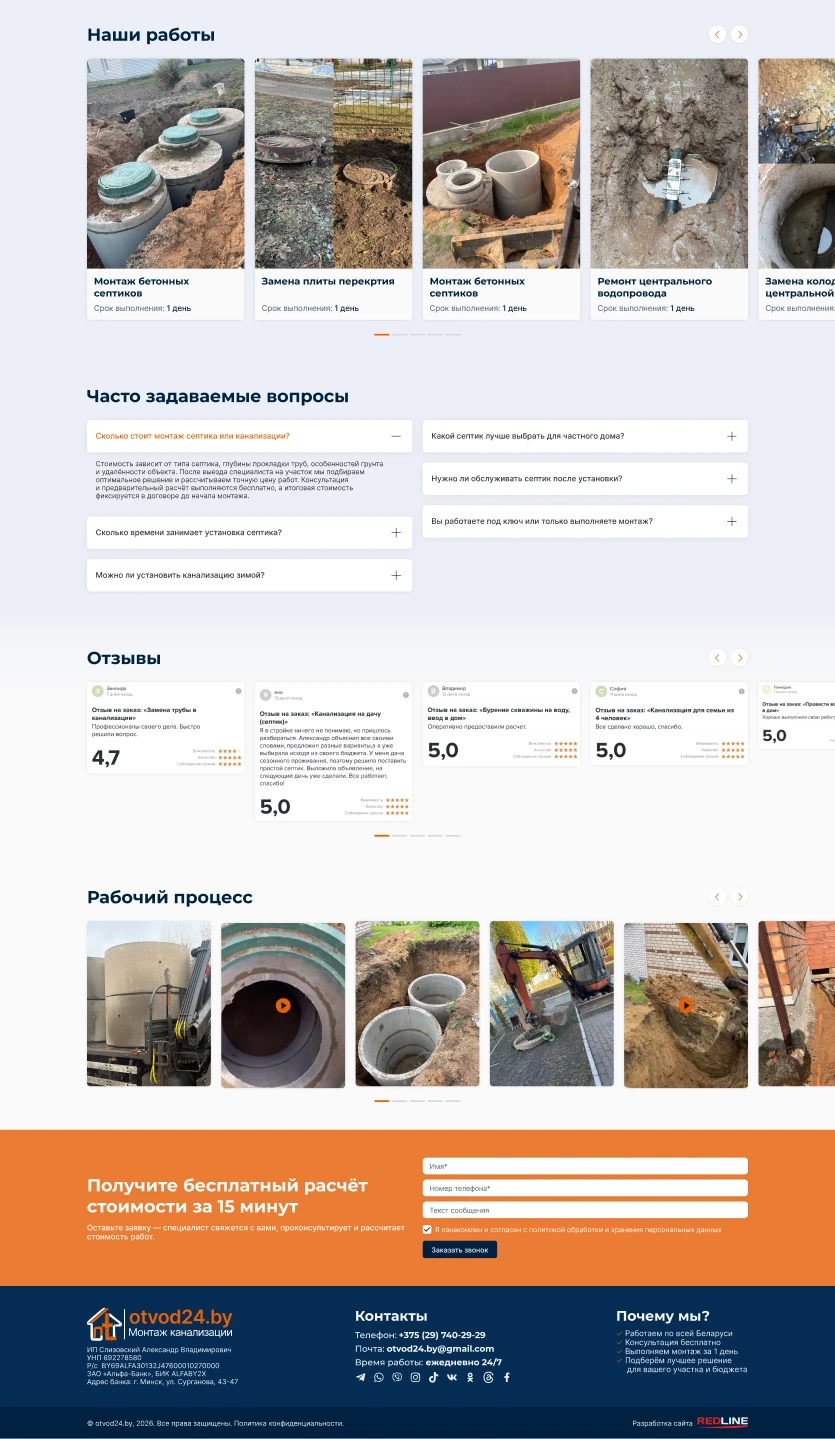Open the WhatsApp icon in footer
This screenshot has height=1439, width=835.
[x=379, y=1377]
